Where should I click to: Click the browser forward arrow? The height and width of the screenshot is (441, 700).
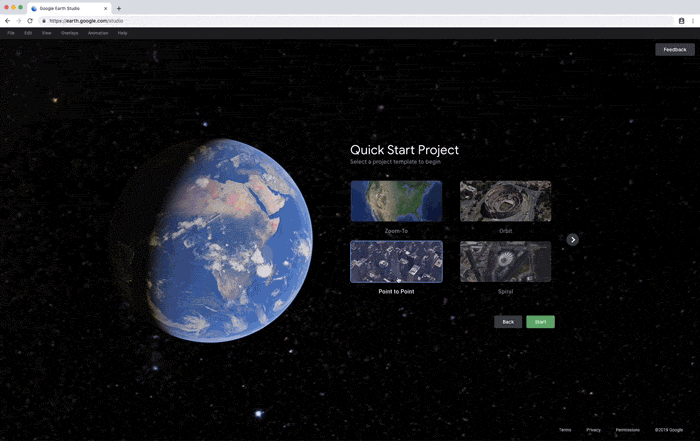pyautogui.click(x=18, y=21)
